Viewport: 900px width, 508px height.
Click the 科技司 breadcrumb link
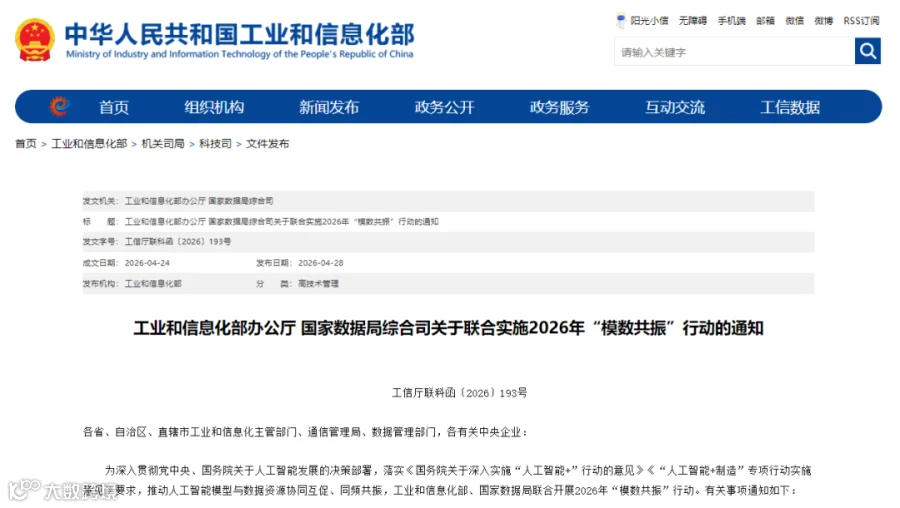tap(215, 144)
